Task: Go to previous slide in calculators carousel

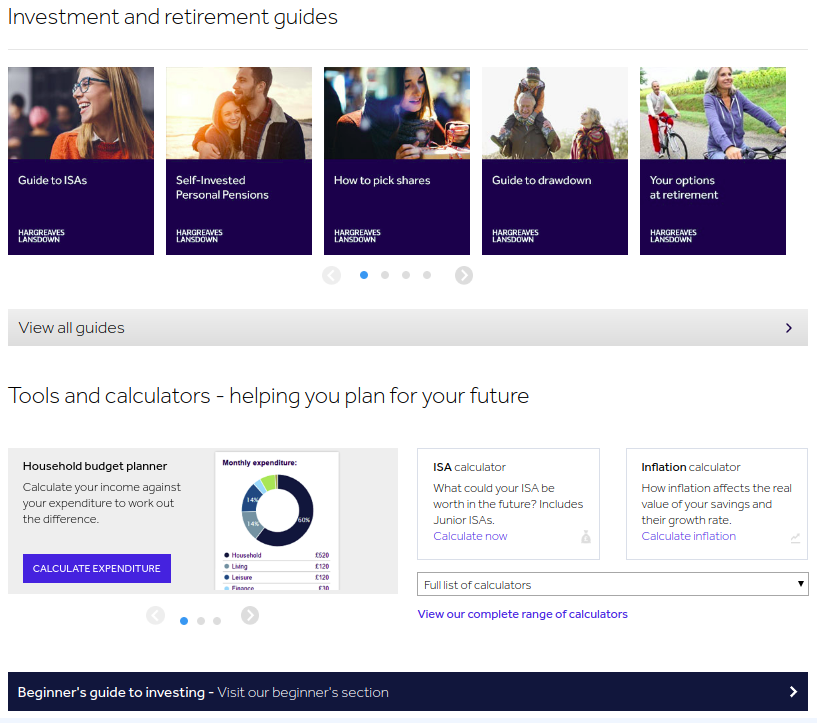Action: tap(156, 615)
